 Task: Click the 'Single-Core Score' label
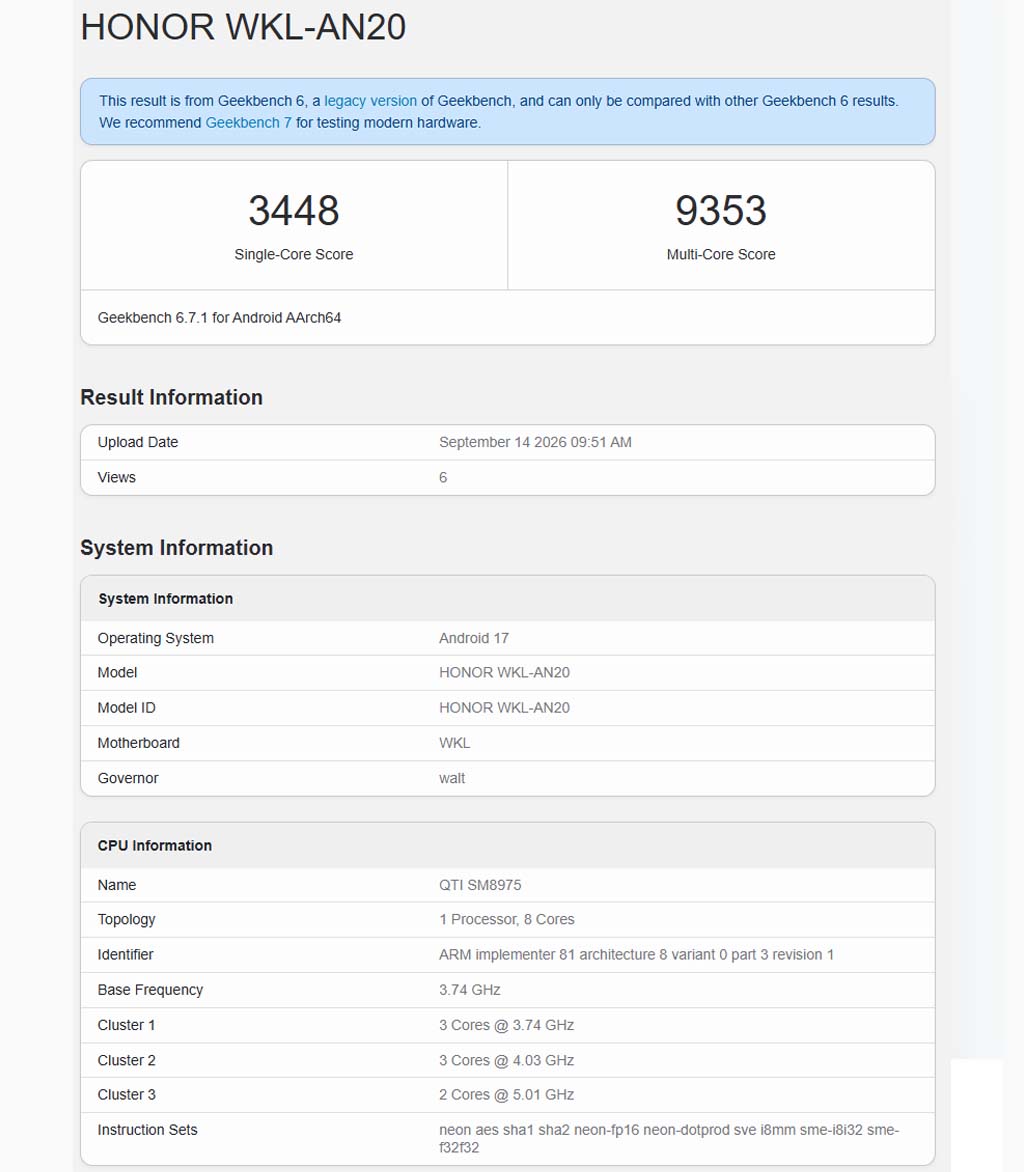click(294, 254)
